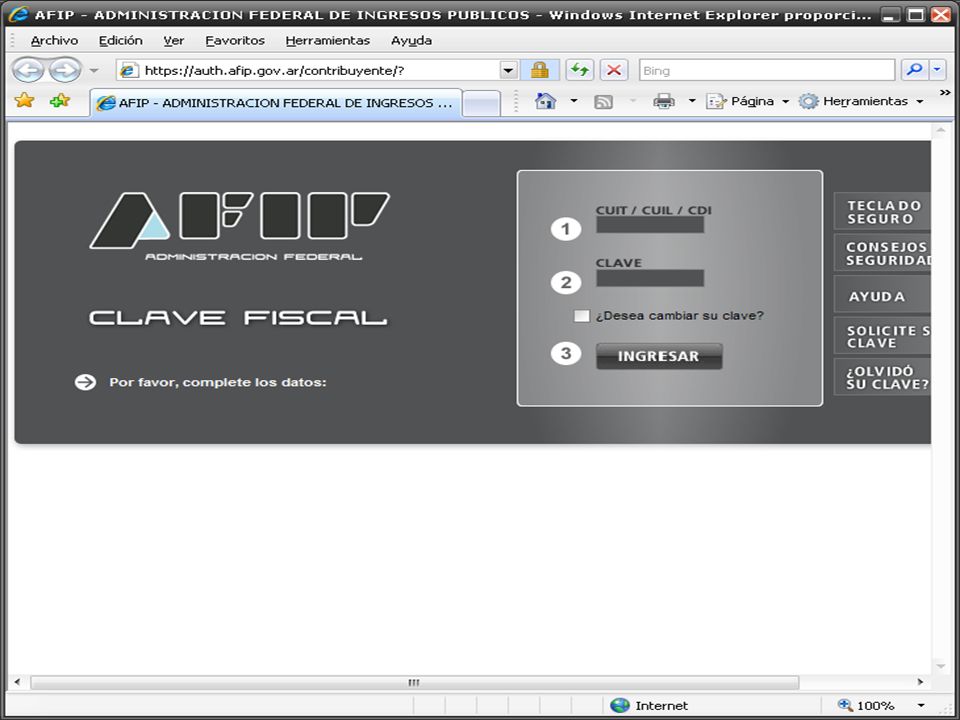Refresh the page with green arrows icon
Image resolution: width=960 pixels, height=720 pixels.
(x=579, y=70)
